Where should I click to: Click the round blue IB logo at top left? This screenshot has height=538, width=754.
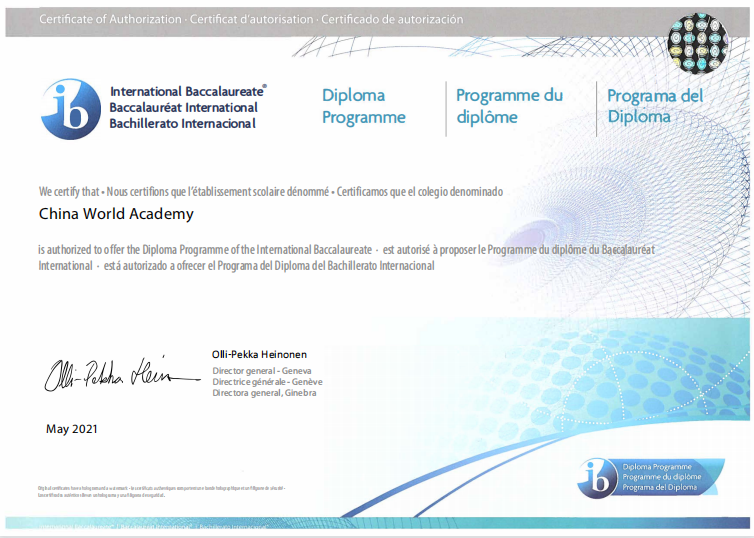coord(71,109)
